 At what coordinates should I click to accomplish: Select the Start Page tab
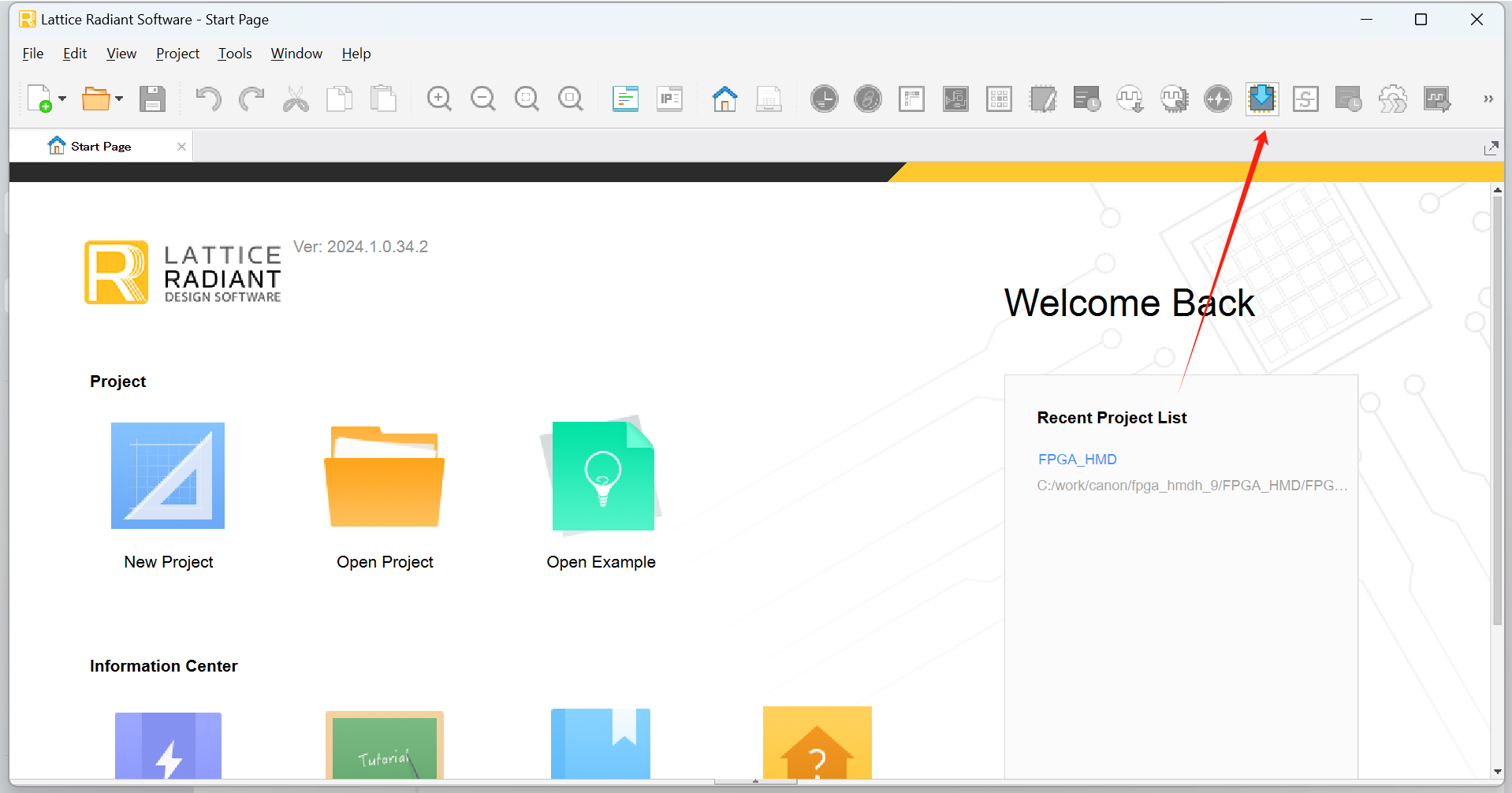pyautogui.click(x=101, y=147)
